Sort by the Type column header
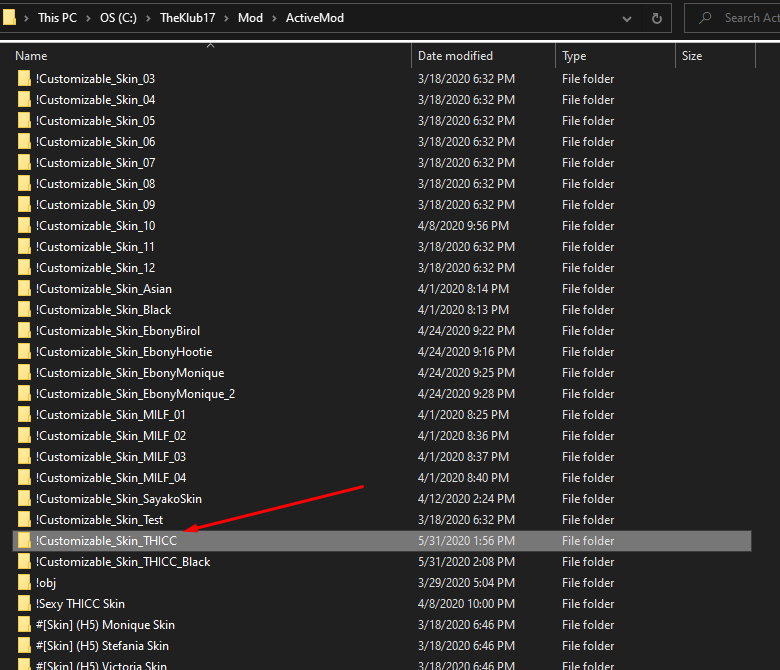Screen dimensions: 780x670 (574, 56)
